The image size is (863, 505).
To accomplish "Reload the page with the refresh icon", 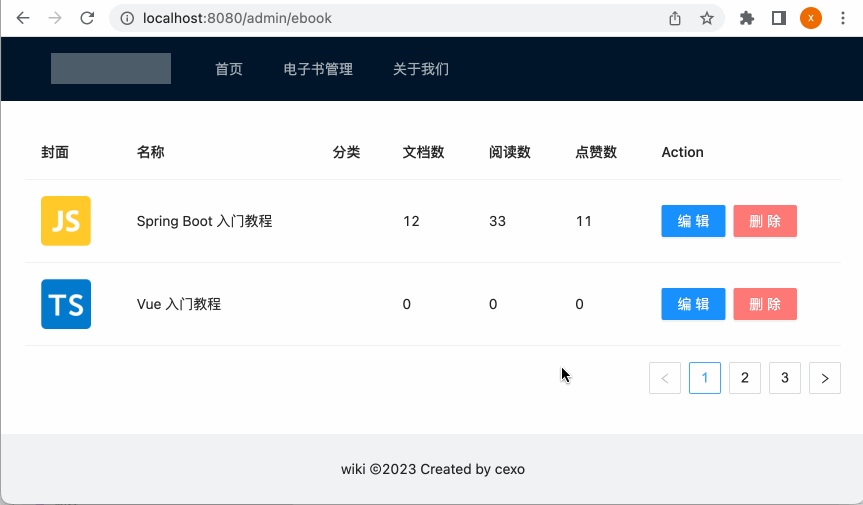I will point(87,18).
